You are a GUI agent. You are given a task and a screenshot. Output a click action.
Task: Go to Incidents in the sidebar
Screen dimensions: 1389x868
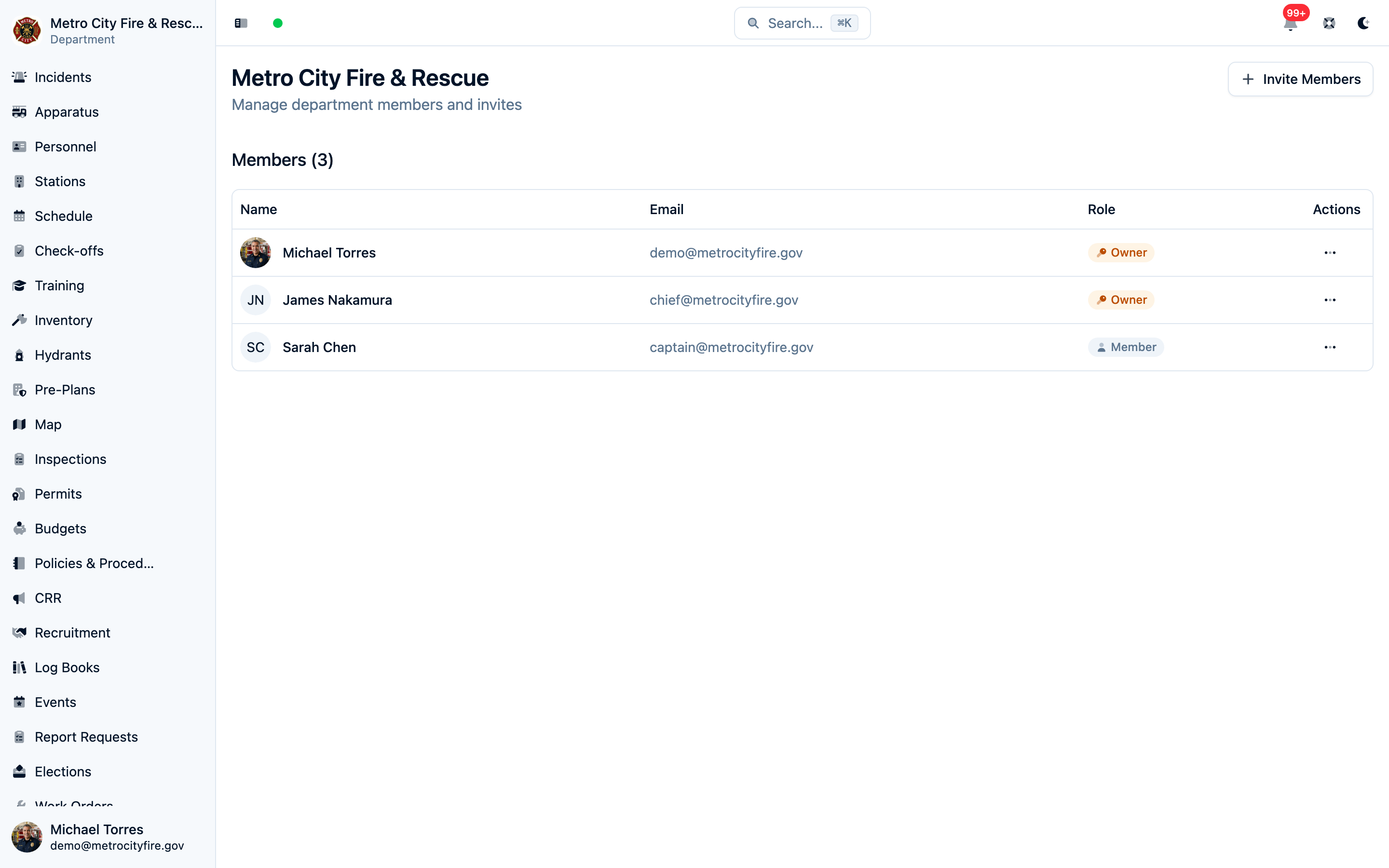(108, 77)
